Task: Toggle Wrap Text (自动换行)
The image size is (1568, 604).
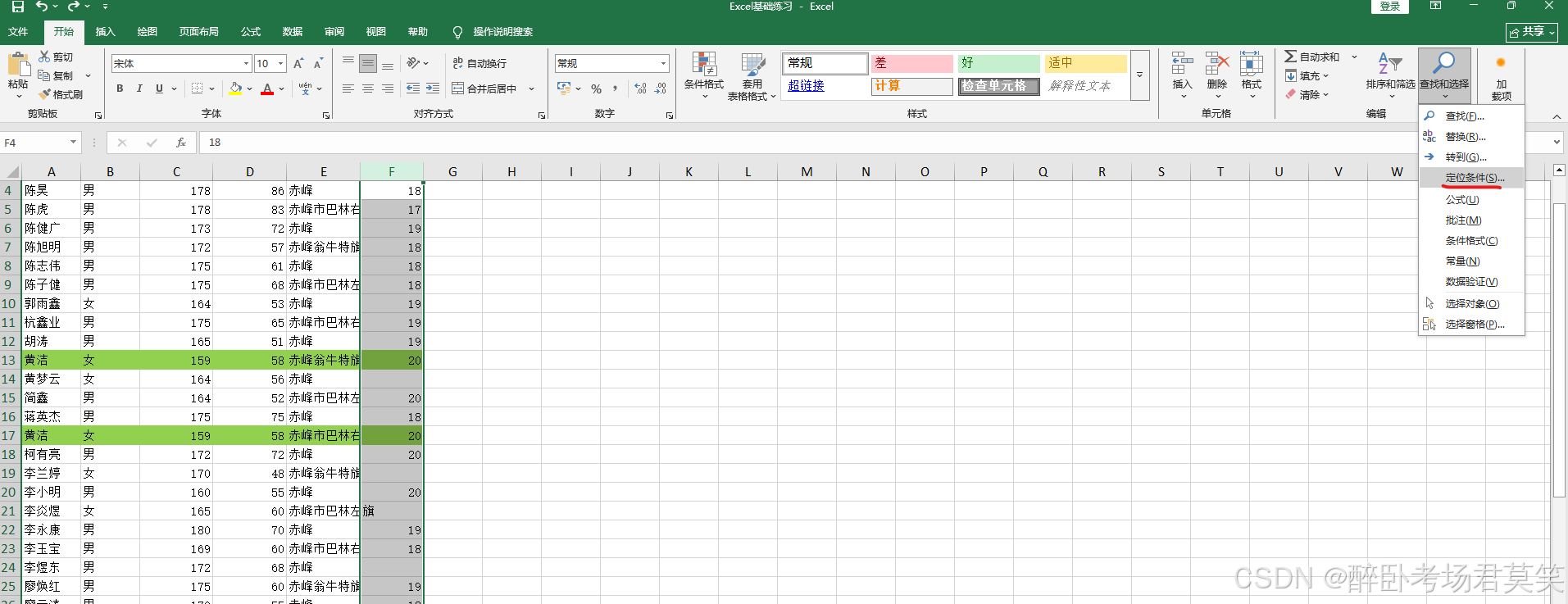Action: [x=479, y=63]
